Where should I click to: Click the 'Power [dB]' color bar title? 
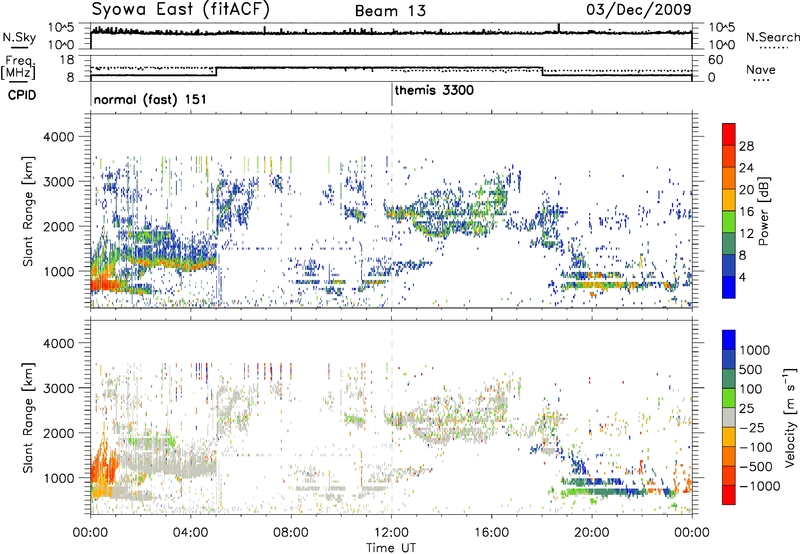(x=763, y=211)
